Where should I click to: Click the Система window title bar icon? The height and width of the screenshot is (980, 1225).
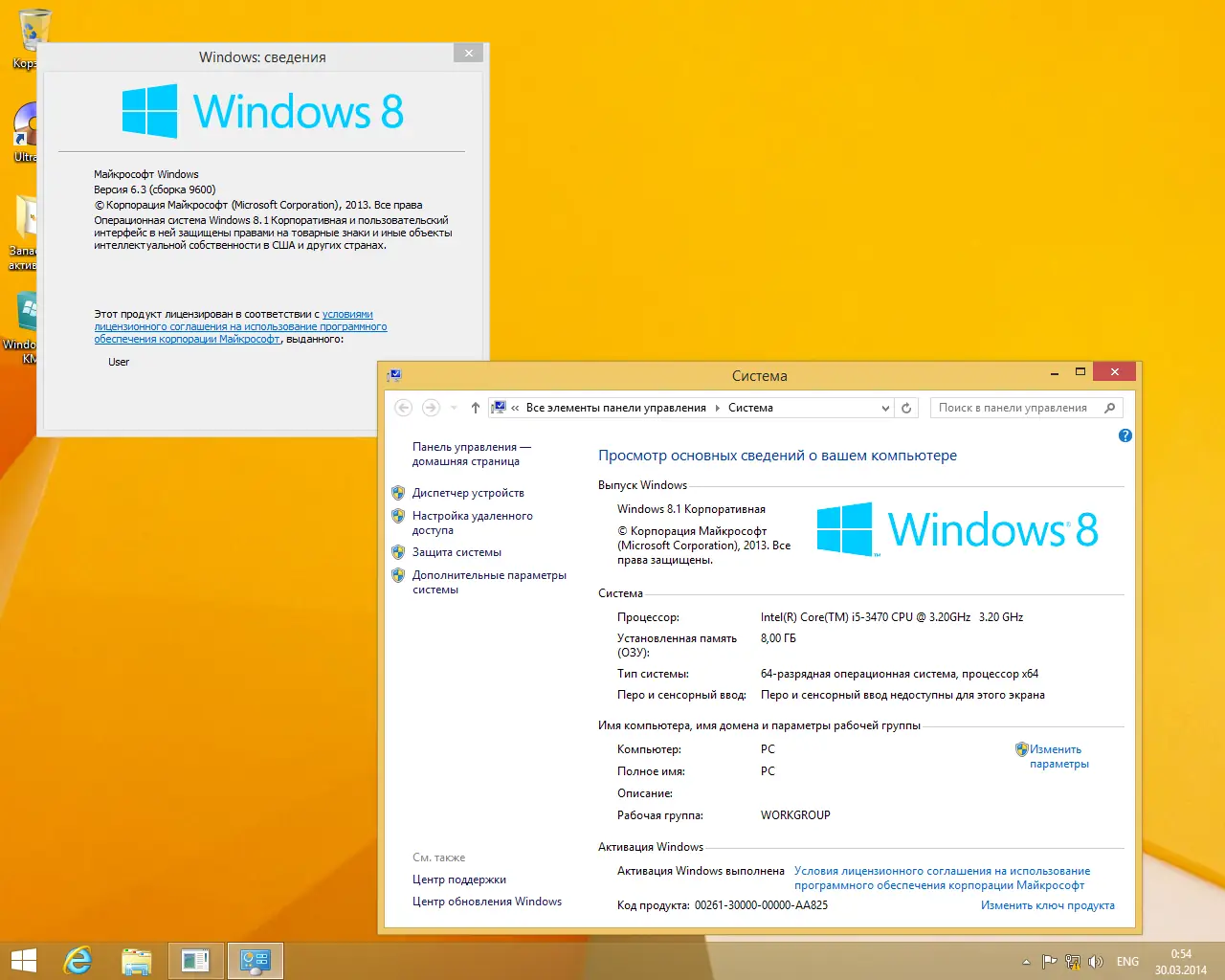click(x=394, y=375)
